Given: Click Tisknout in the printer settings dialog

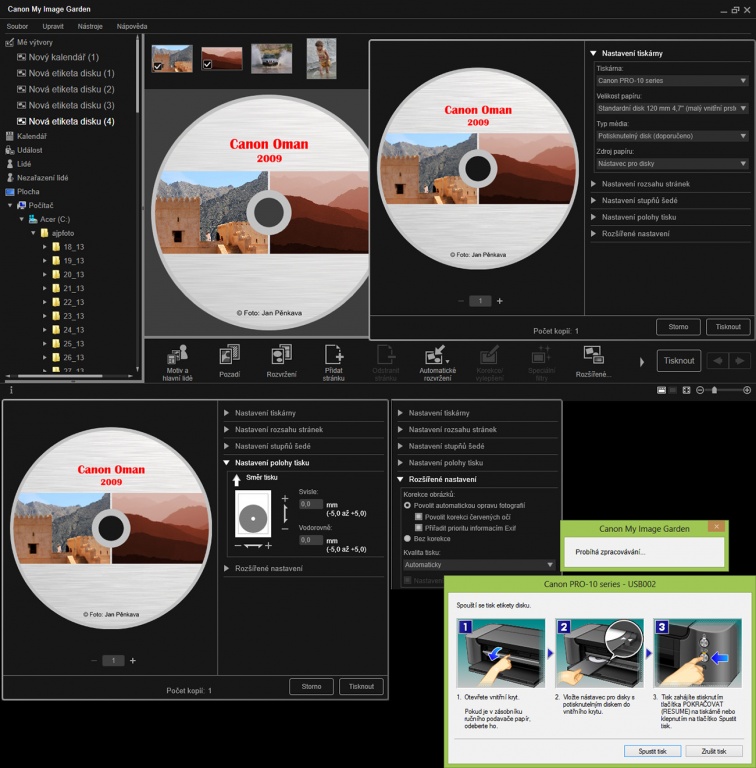Looking at the screenshot, I should pyautogui.click(x=728, y=327).
